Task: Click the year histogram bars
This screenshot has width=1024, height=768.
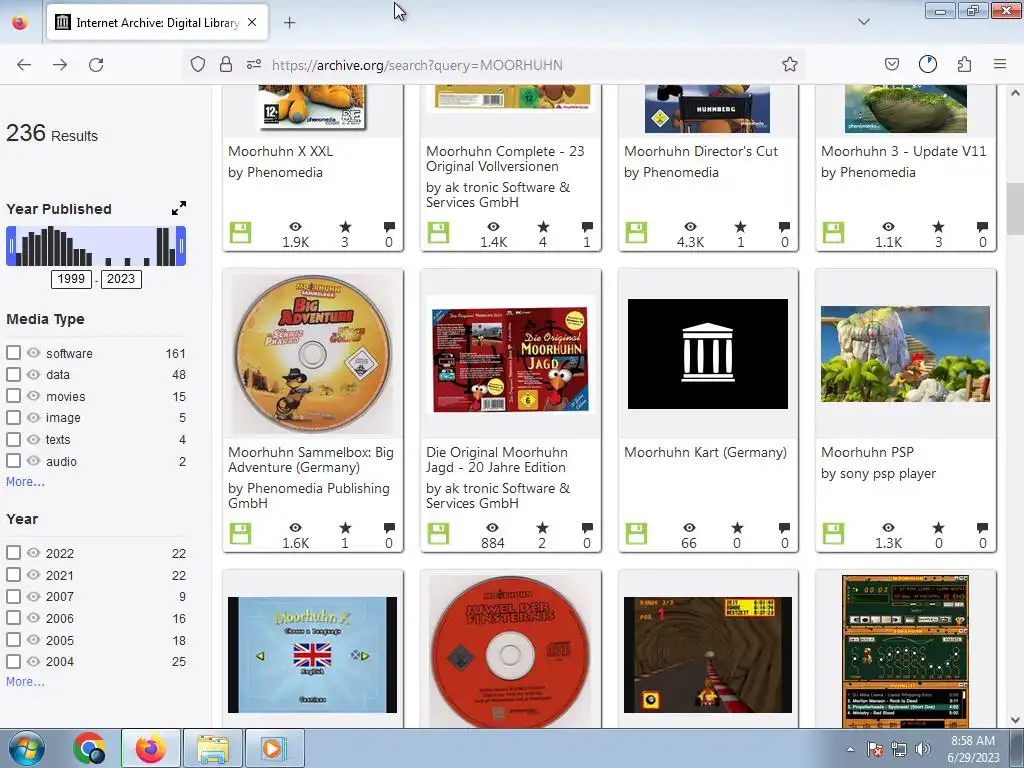Action: pos(96,246)
